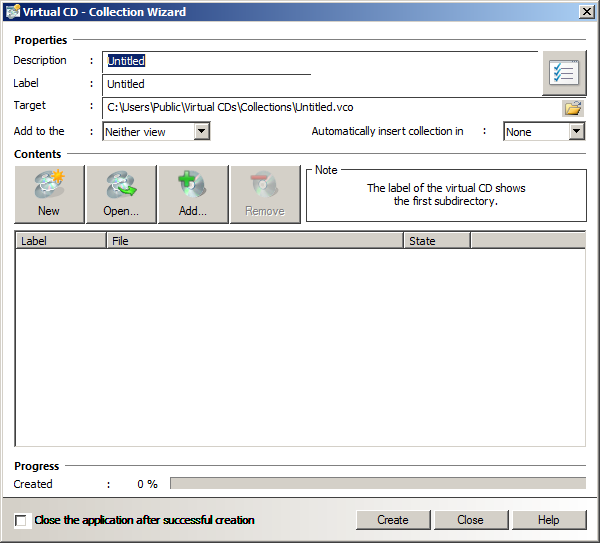
Task: Browse for target folder icon
Action: [573, 108]
